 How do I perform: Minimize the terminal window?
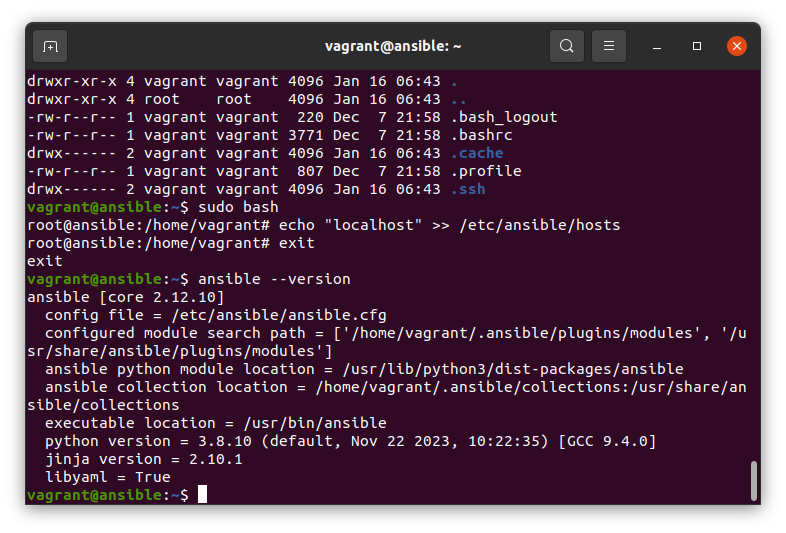(657, 46)
